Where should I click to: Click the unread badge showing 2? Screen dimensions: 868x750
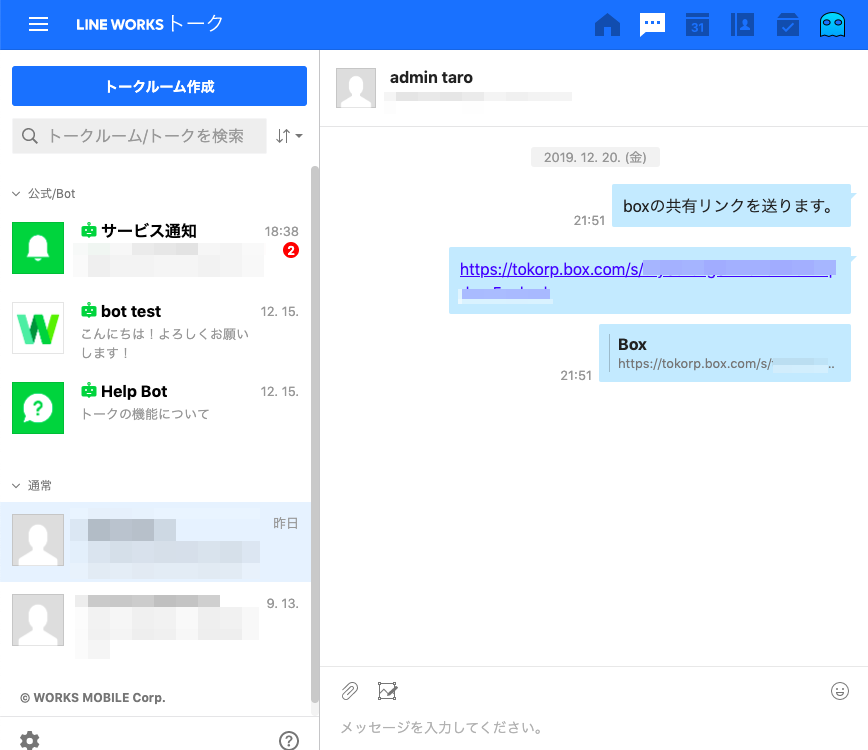pyautogui.click(x=291, y=250)
